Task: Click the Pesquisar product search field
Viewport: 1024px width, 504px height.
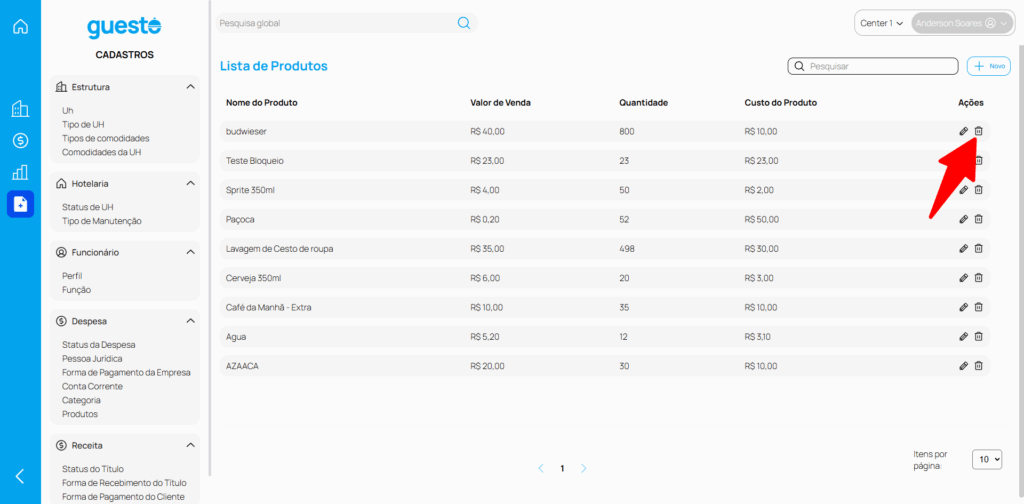Action: [880, 66]
